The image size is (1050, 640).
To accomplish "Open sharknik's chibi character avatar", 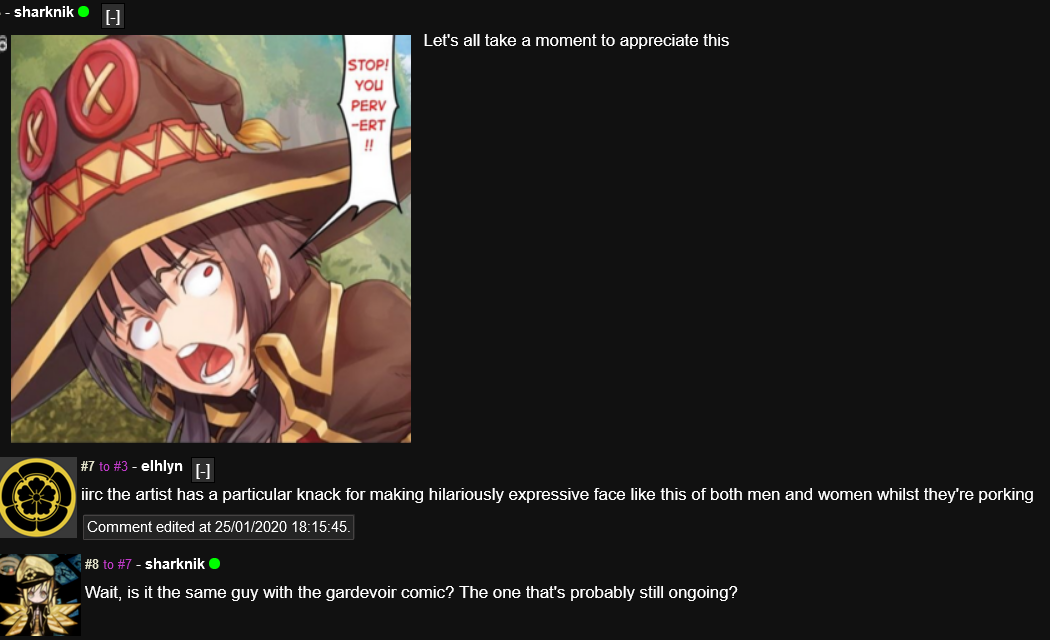I will coord(40,594).
